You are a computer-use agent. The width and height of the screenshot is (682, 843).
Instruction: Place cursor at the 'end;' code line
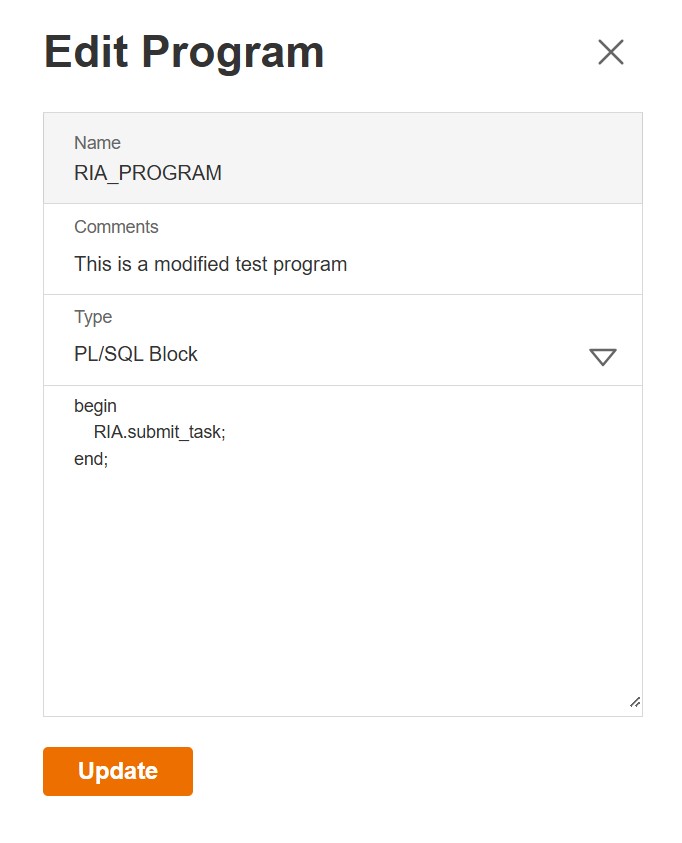pyautogui.click(x=91, y=460)
